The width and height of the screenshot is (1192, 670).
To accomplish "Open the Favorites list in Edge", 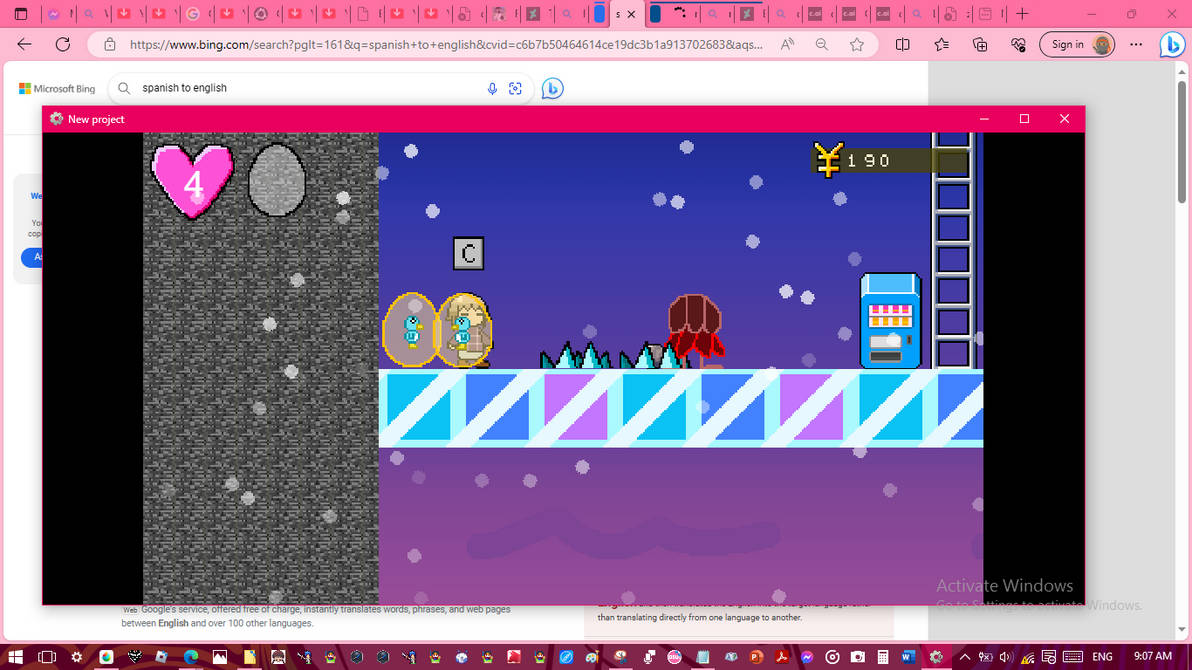I will [942, 45].
